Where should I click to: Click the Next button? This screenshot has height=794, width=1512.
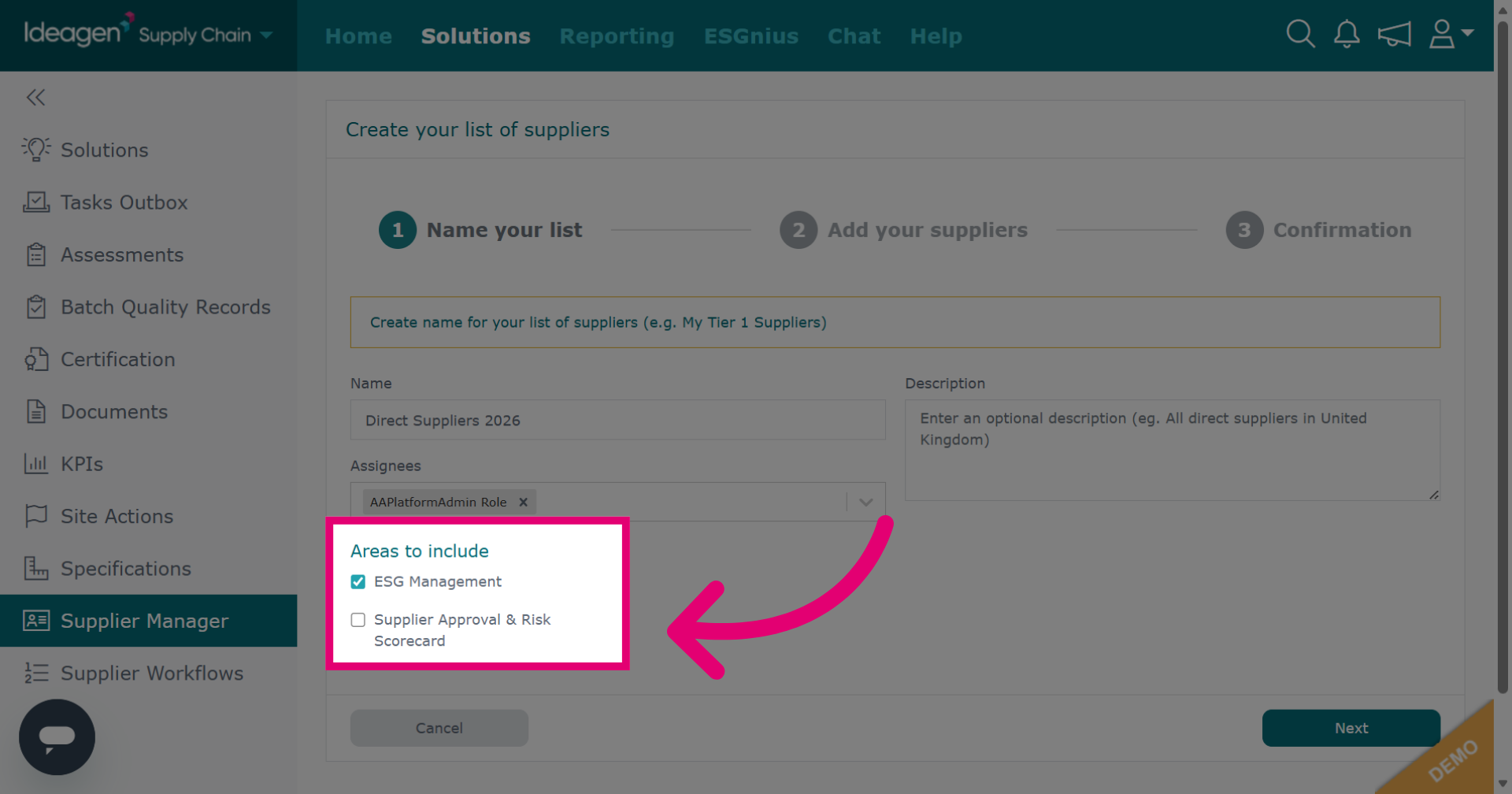tap(1351, 728)
